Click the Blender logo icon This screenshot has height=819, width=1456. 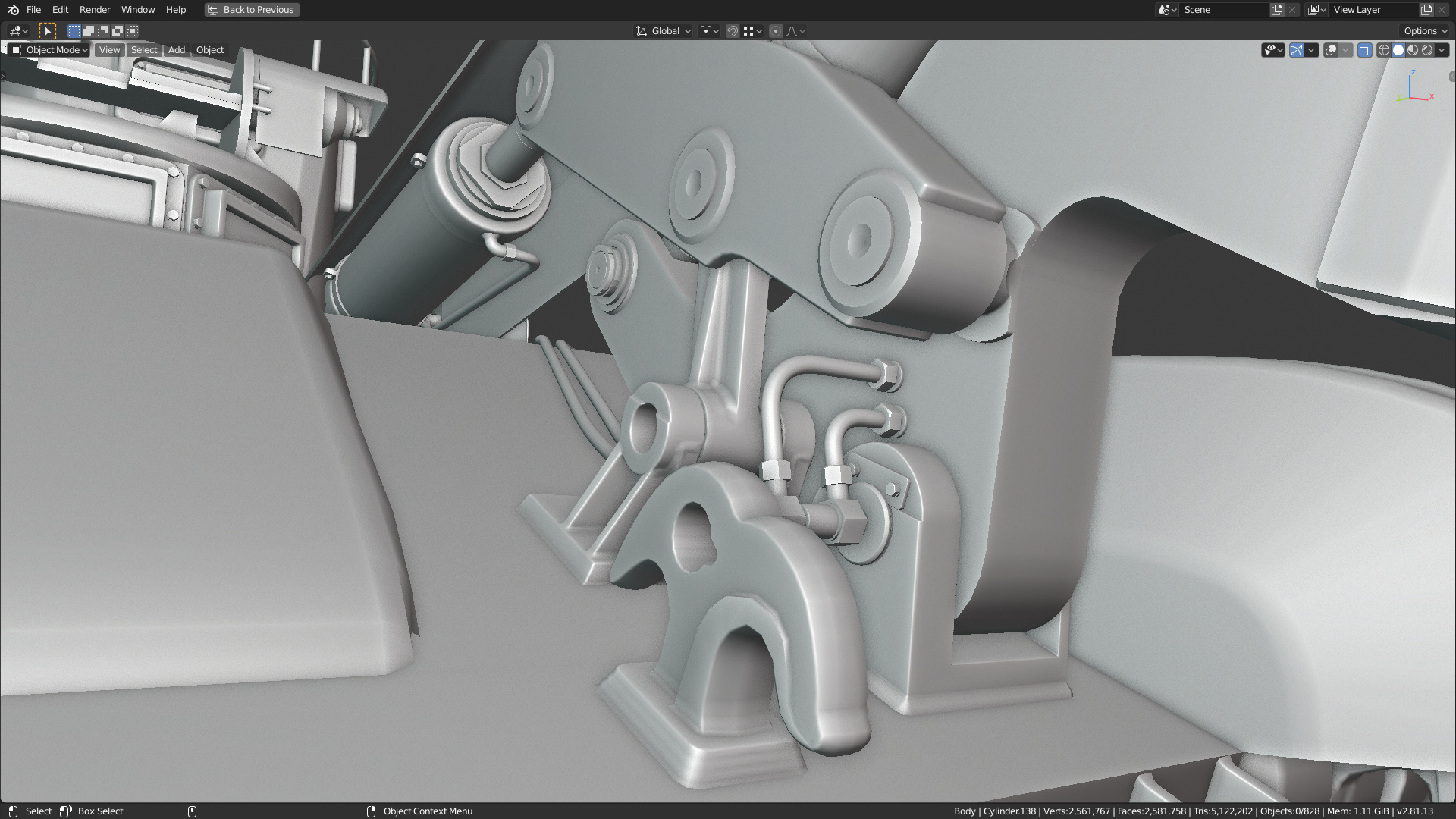click(x=13, y=10)
